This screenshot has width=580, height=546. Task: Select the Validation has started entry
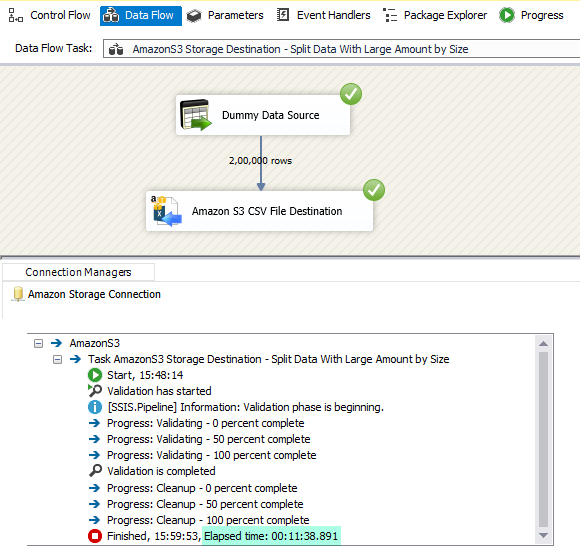[x=159, y=391]
